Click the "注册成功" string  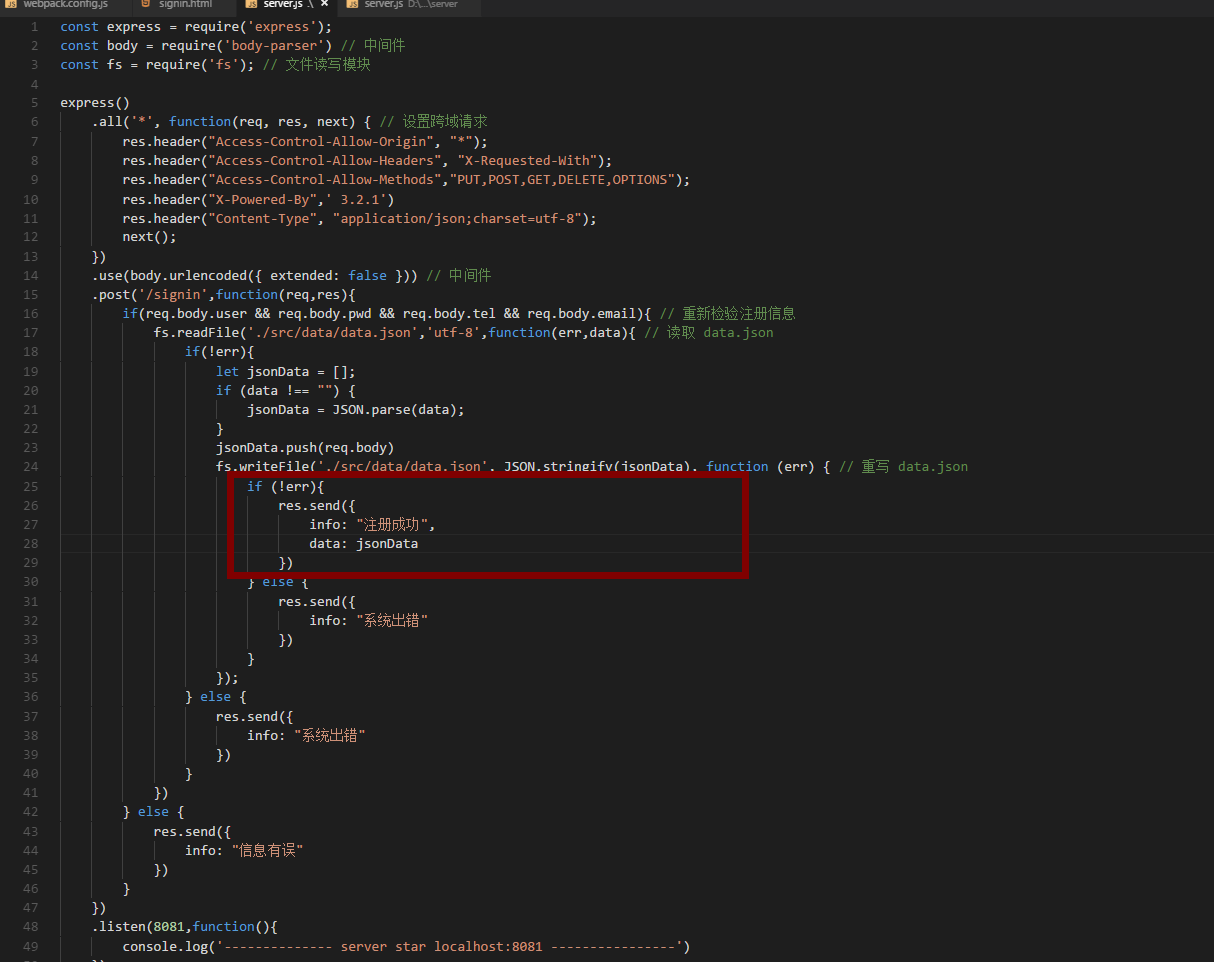392,524
